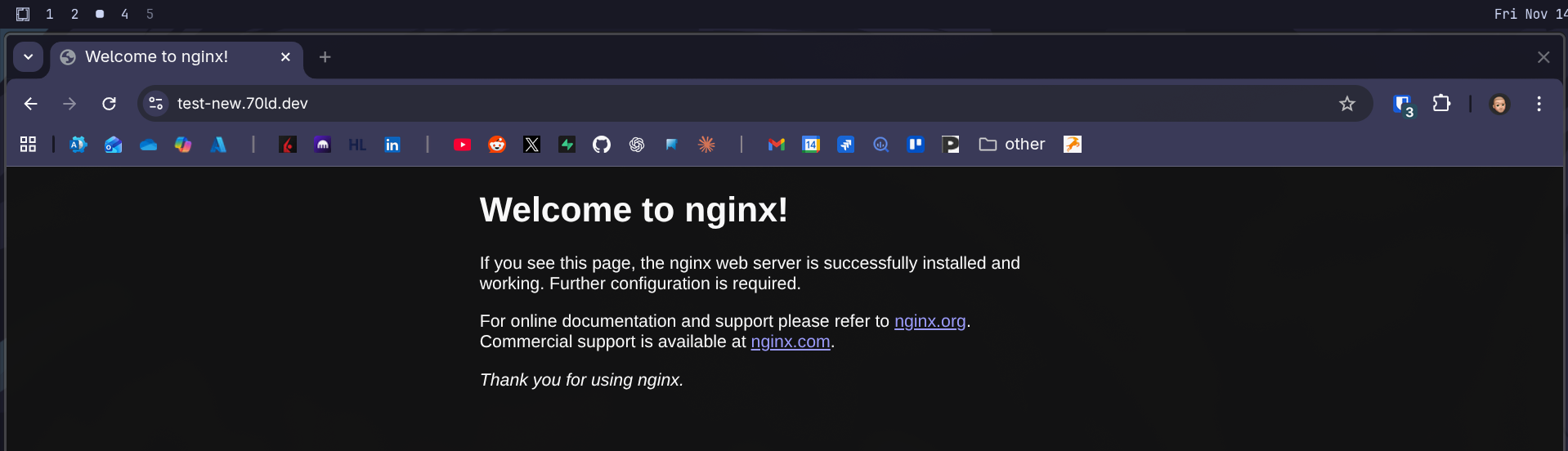Bookmark this page with the star
Screen dimensions: 1568x451
1346,104
